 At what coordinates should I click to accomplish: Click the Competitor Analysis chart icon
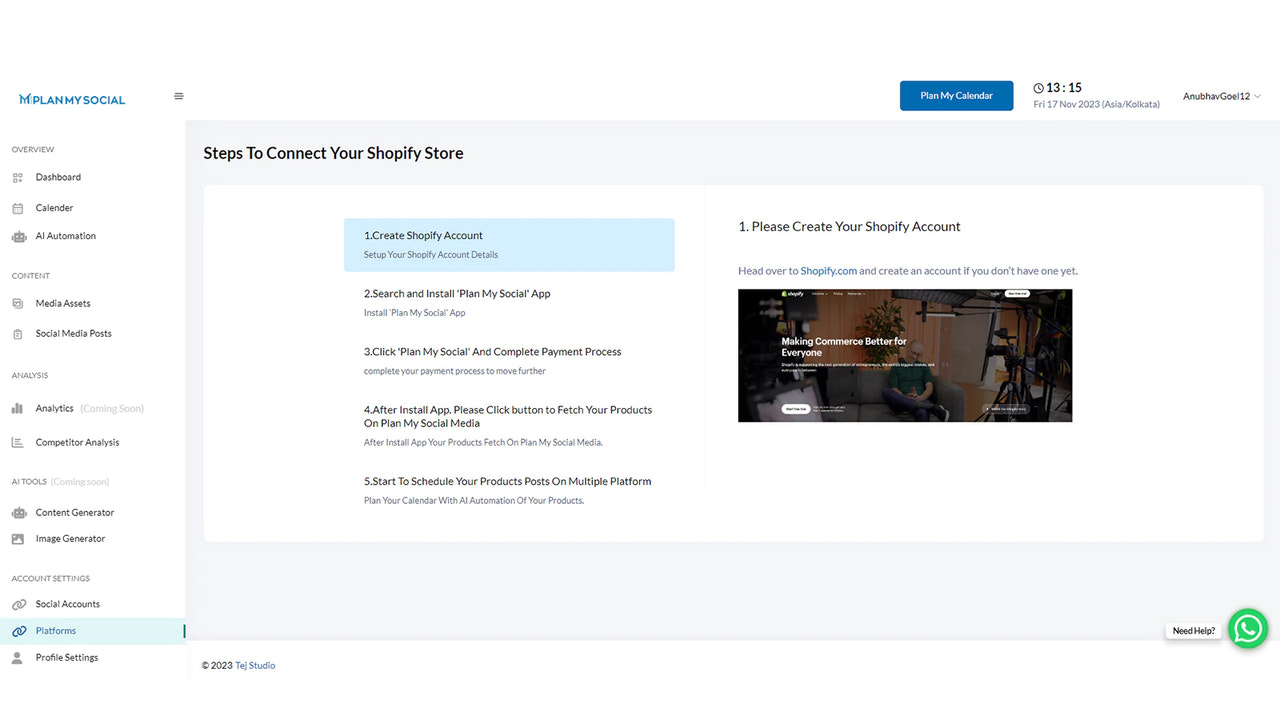(x=17, y=443)
